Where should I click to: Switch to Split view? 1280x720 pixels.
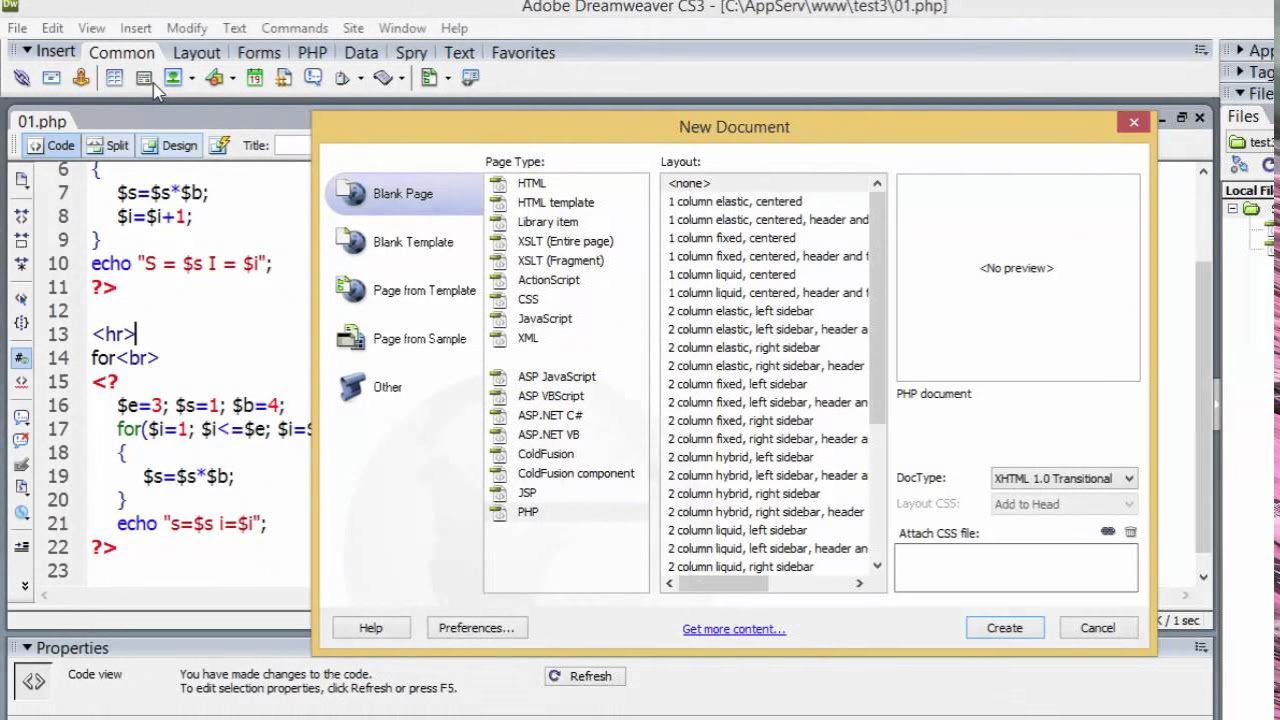click(108, 145)
